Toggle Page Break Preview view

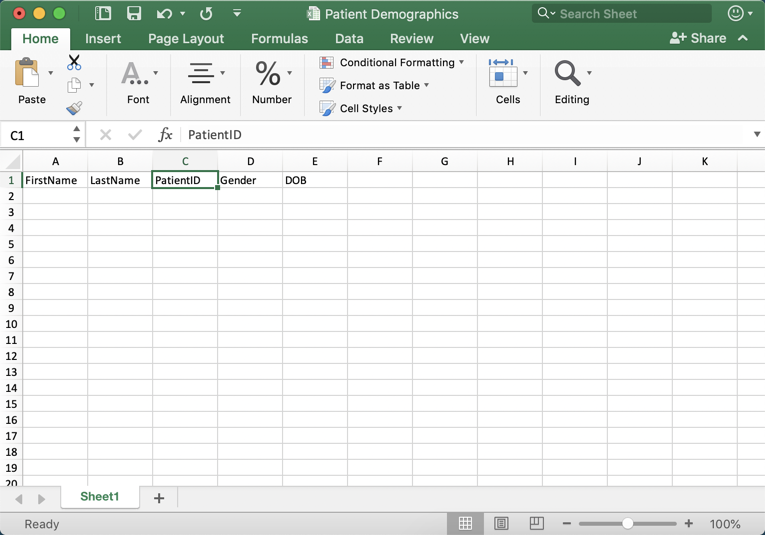point(537,524)
